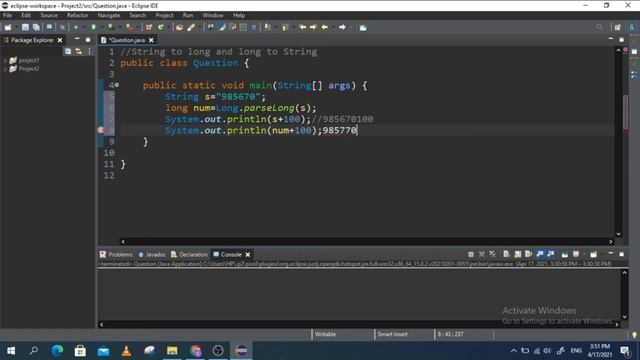This screenshot has height=360, width=640.
Task: Open the Refactor menu
Action: click(78, 15)
